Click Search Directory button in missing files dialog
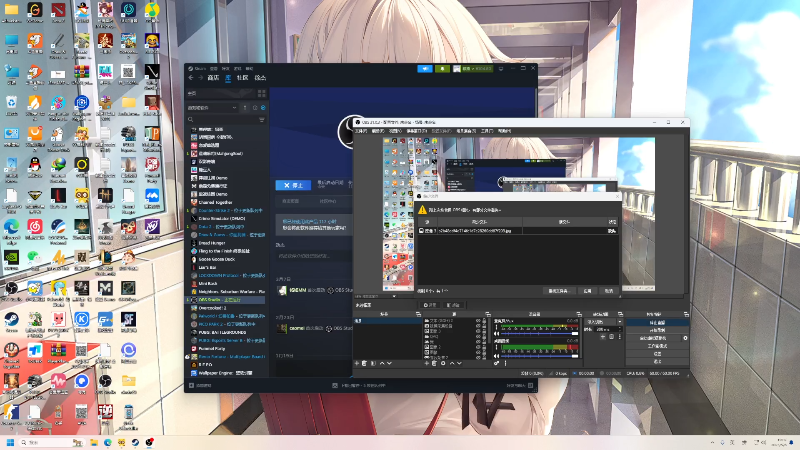800x450 pixels. click(558, 291)
